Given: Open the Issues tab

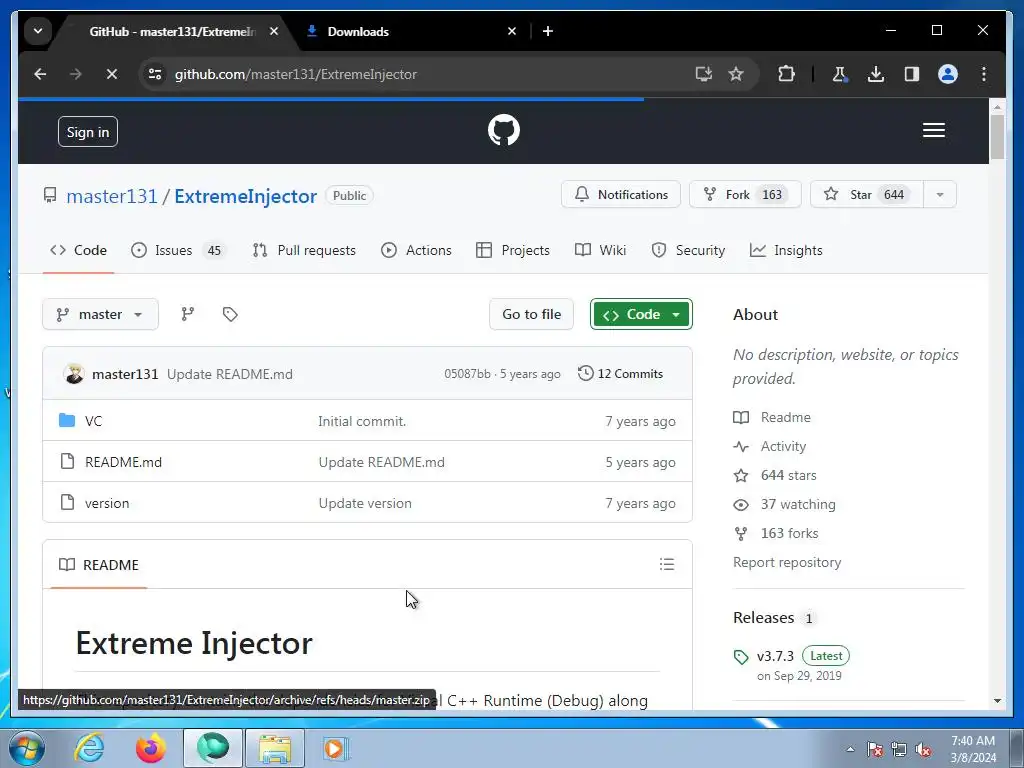Looking at the screenshot, I should pos(178,250).
